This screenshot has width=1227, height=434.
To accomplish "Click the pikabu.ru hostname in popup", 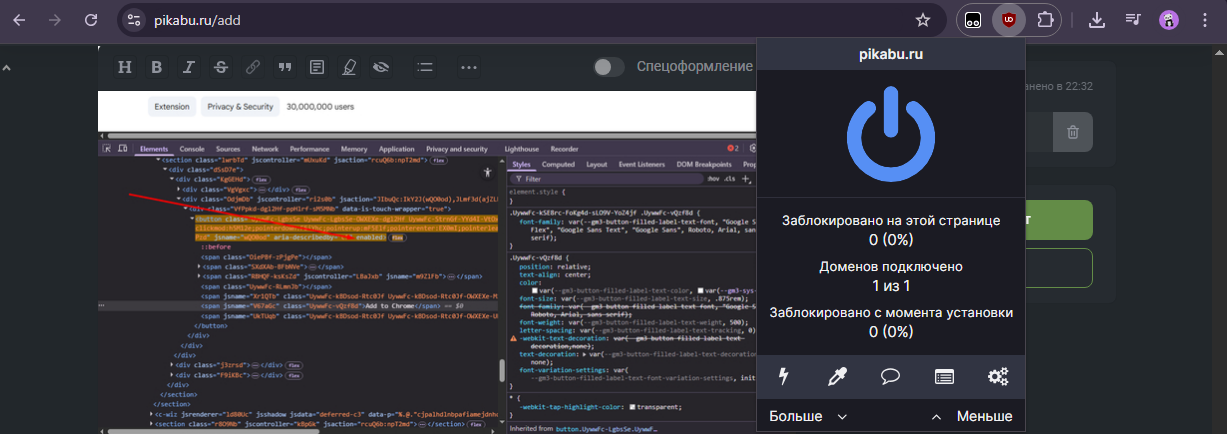I will click(891, 55).
